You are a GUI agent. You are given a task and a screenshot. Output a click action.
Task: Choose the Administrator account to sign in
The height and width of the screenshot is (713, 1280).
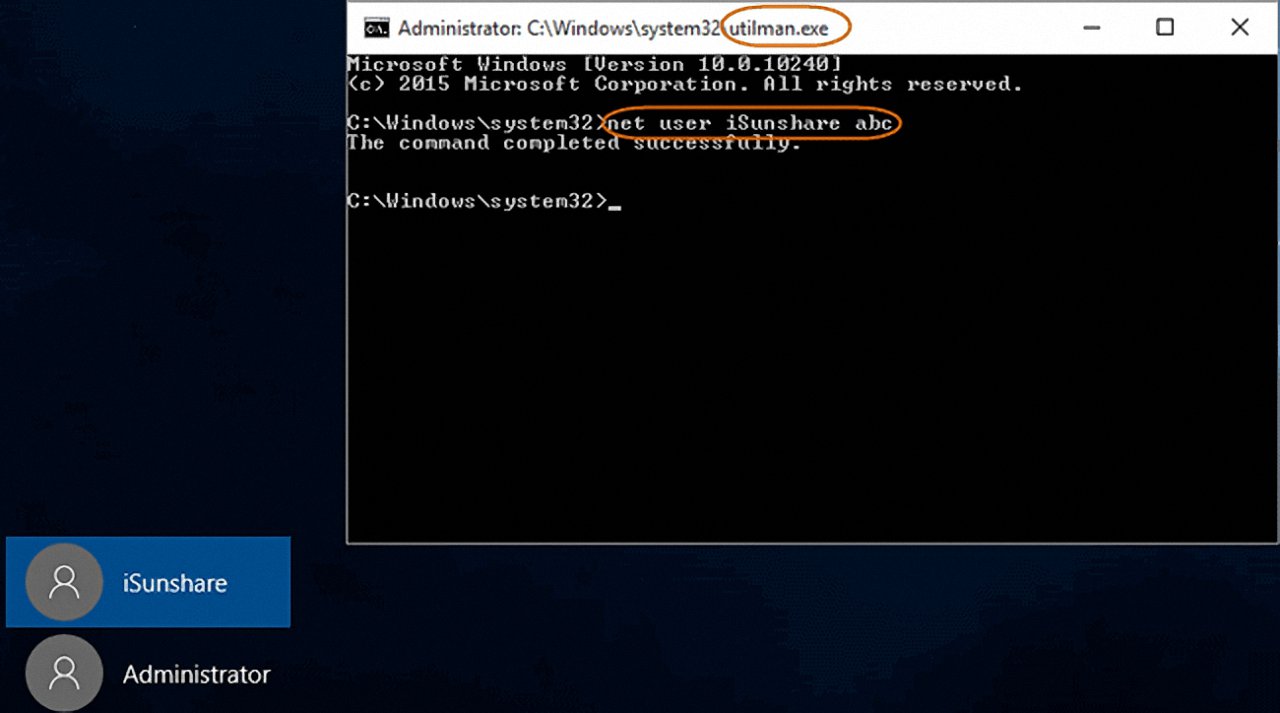pyautogui.click(x=148, y=673)
